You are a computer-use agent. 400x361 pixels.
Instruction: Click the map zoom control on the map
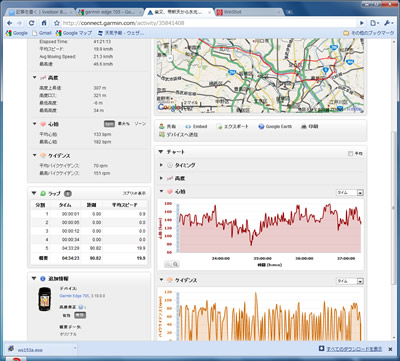170,58
